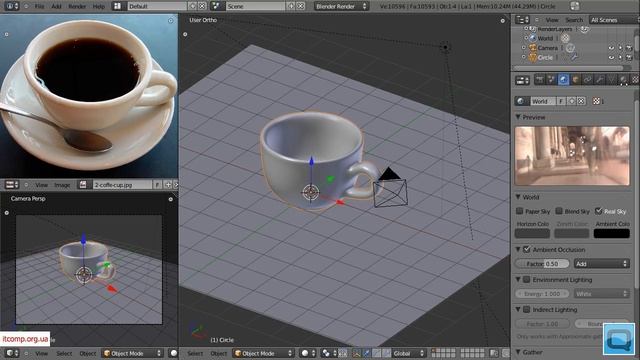Click the World datablock browse icon

pyautogui.click(x=522, y=101)
